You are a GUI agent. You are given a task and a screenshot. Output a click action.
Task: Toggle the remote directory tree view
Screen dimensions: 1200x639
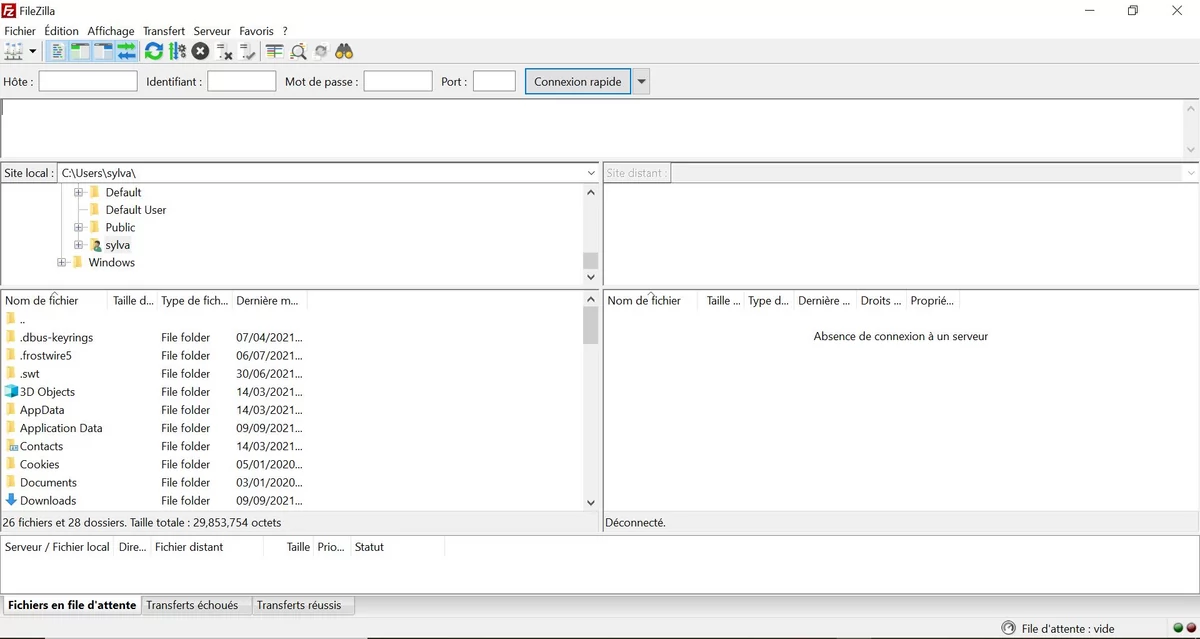click(x=103, y=51)
